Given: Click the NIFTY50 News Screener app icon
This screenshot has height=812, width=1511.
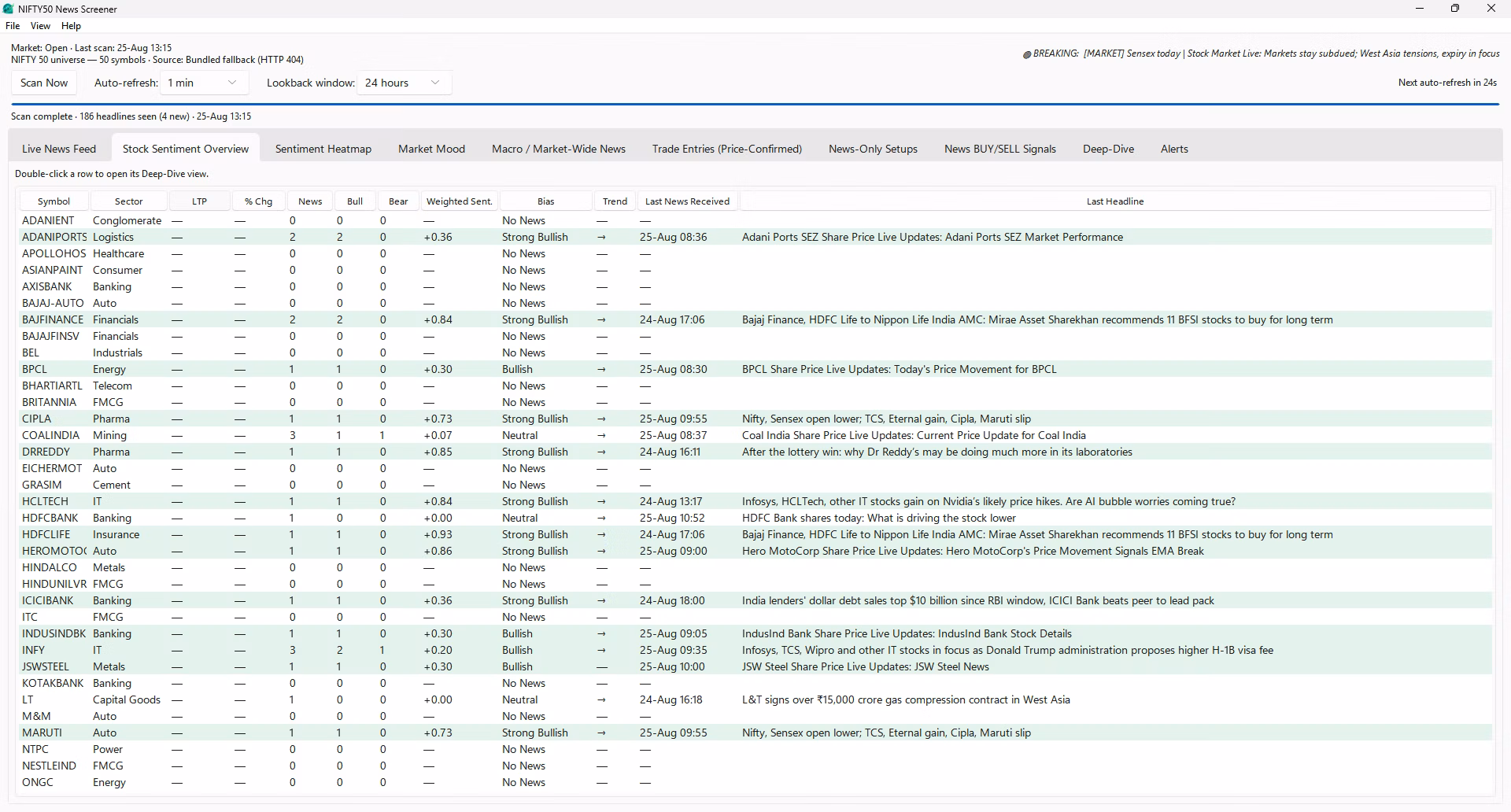Looking at the screenshot, I should [x=8, y=9].
